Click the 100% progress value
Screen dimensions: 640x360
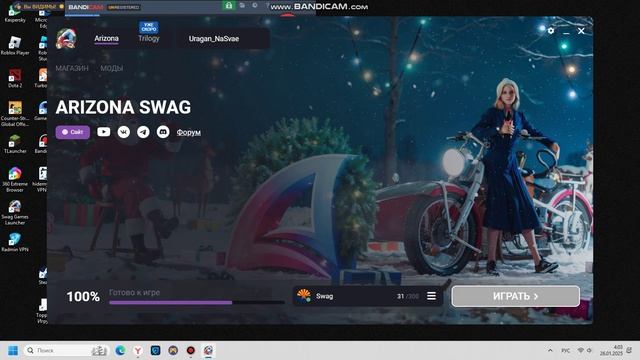click(83, 297)
